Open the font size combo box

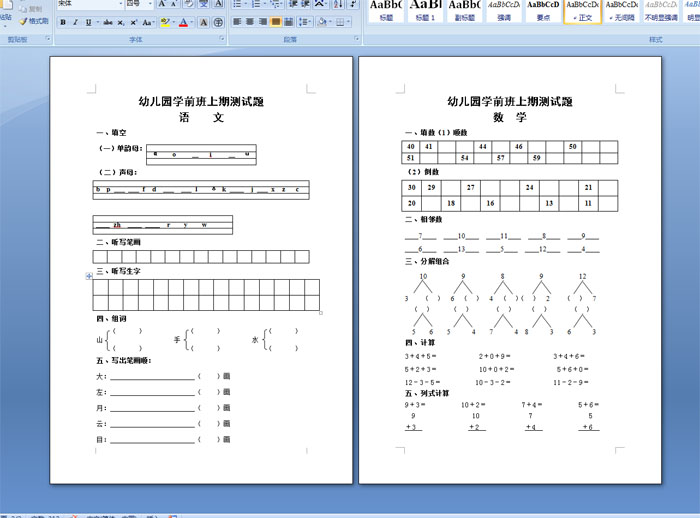coord(139,4)
